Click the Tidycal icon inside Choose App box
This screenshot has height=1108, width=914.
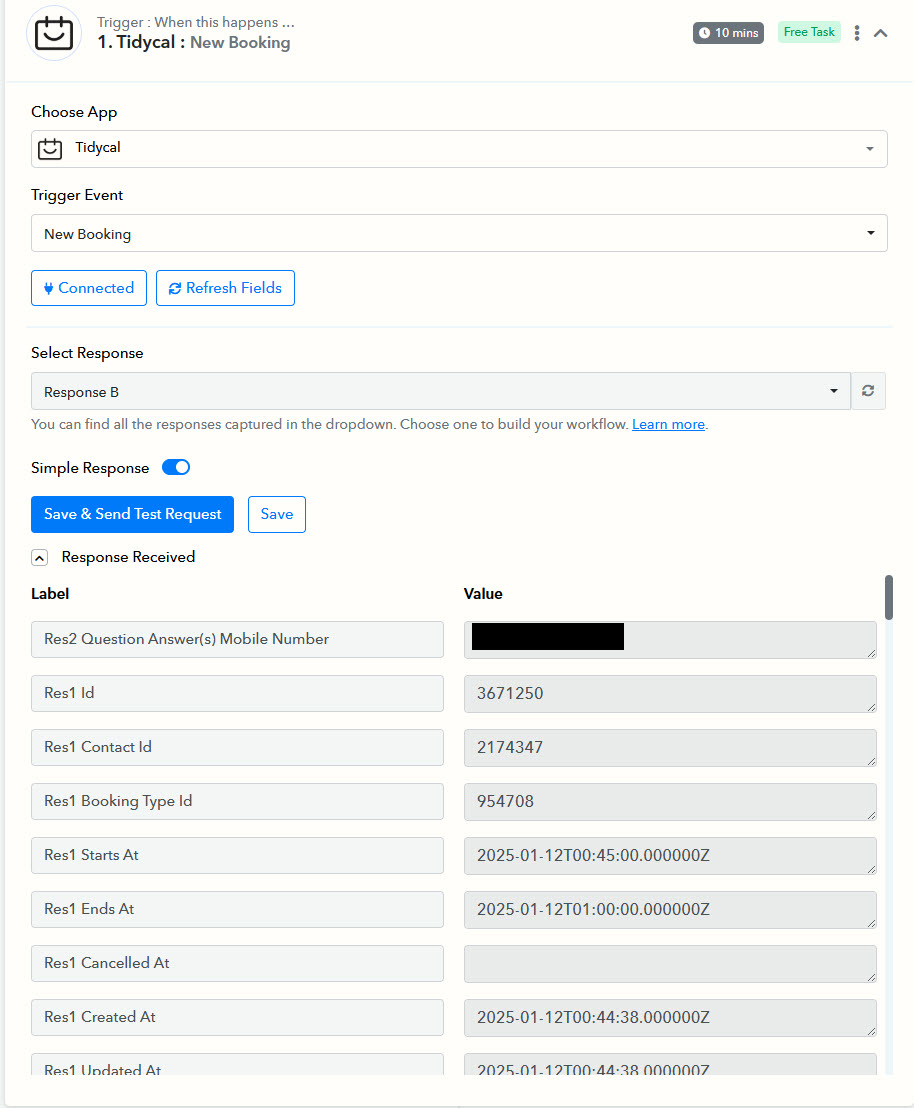coord(50,148)
